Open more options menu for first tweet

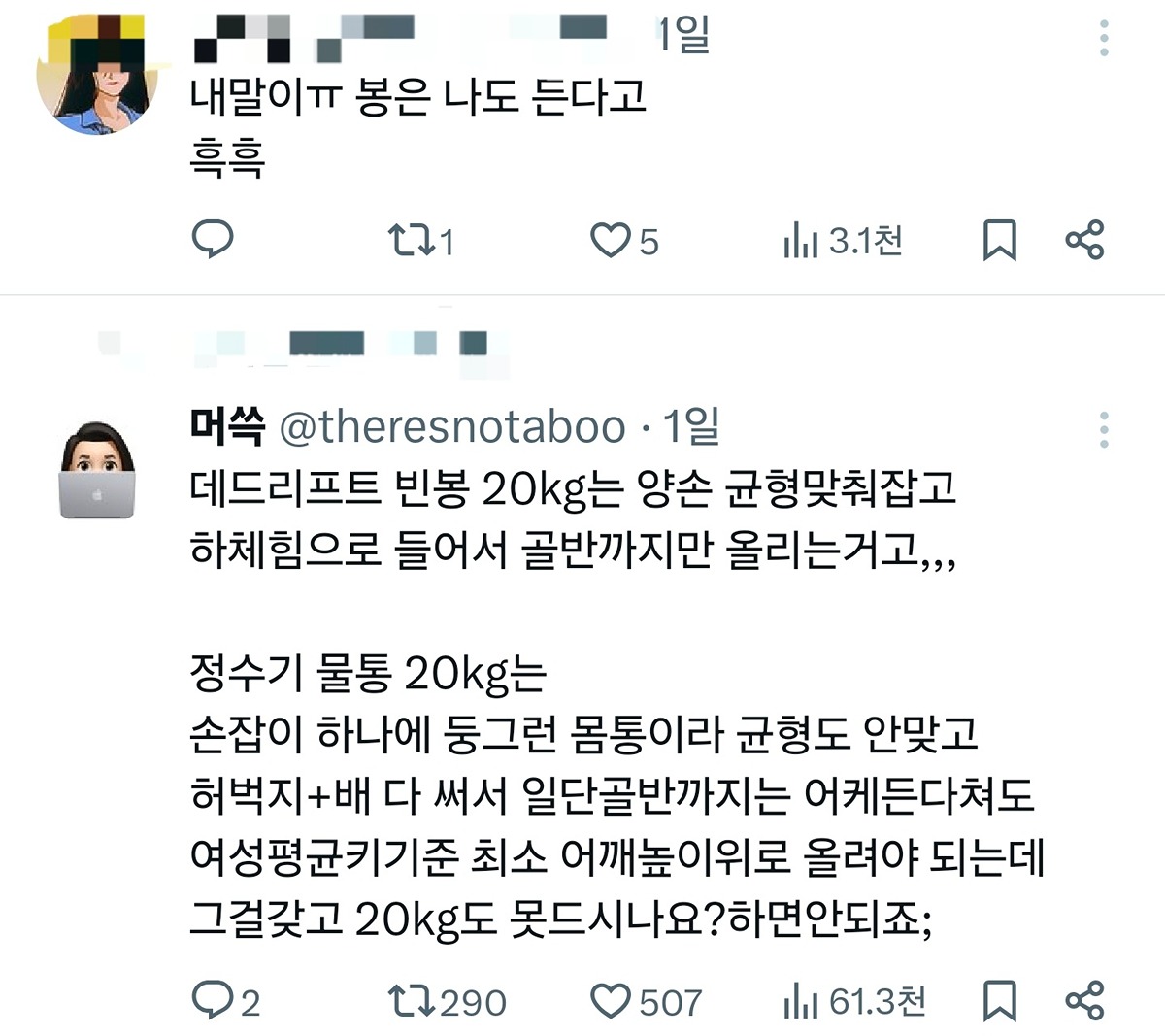point(1104,38)
